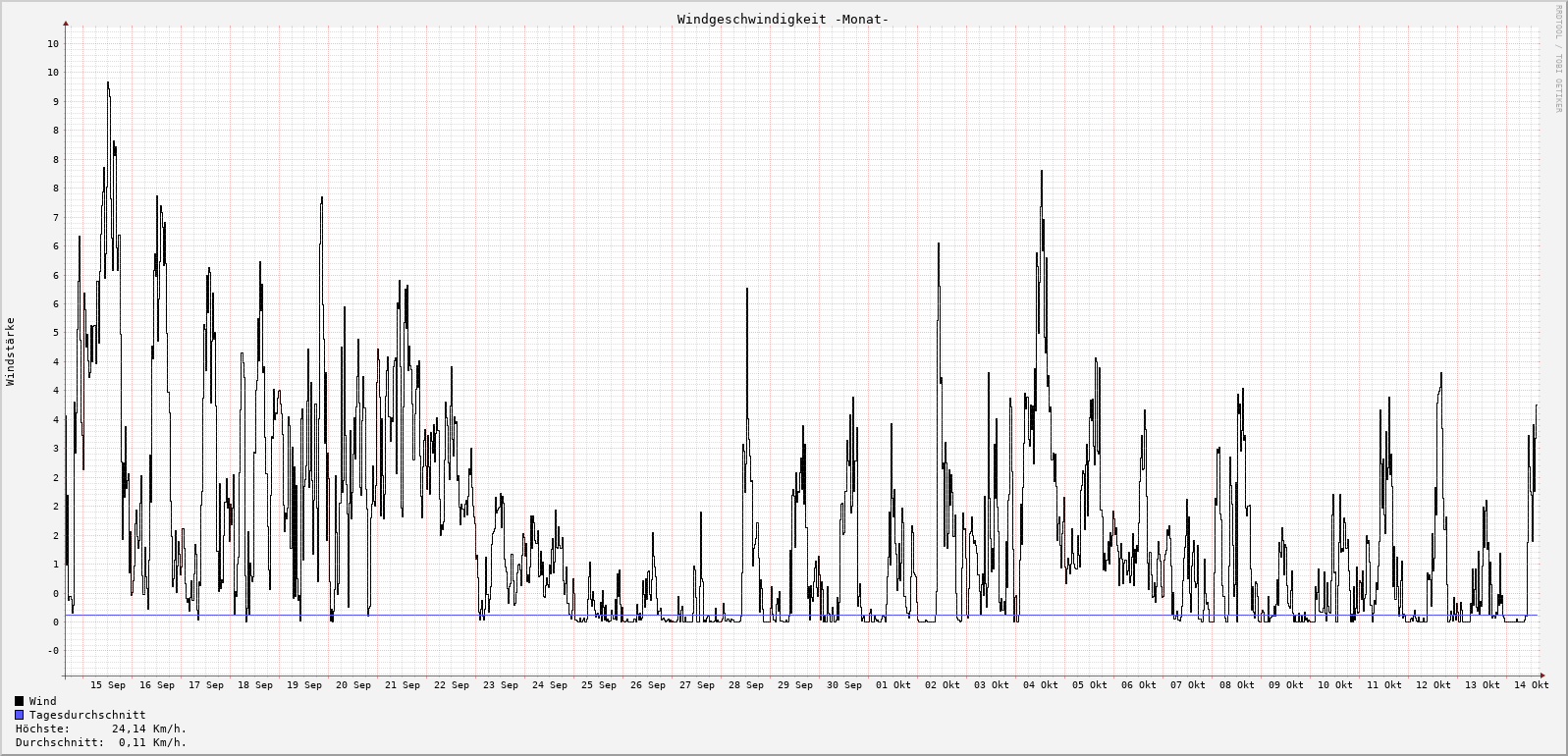Click the Tagesdurchschnitt legend text
Screen dimensions: 1568x756
click(87, 715)
